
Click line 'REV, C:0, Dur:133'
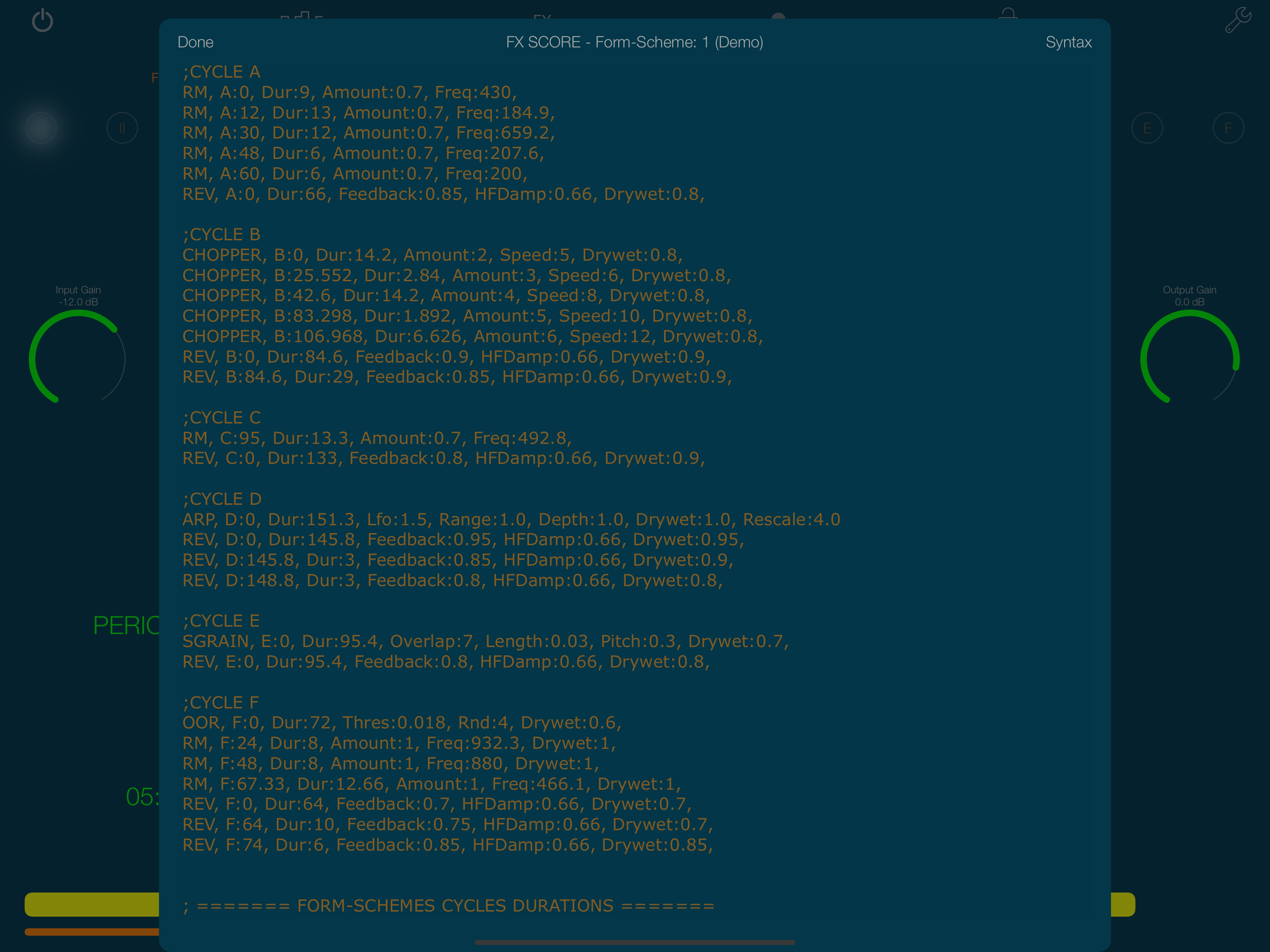click(x=444, y=458)
